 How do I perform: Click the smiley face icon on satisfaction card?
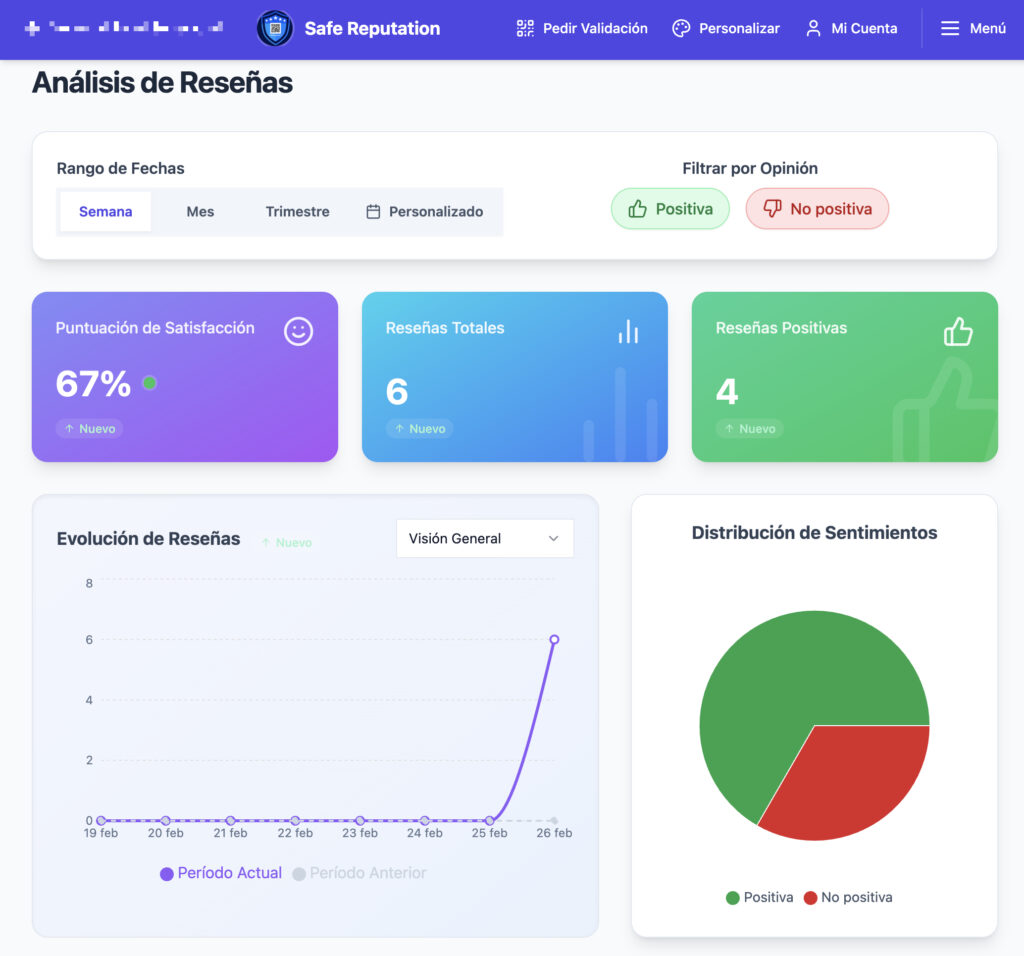(298, 331)
